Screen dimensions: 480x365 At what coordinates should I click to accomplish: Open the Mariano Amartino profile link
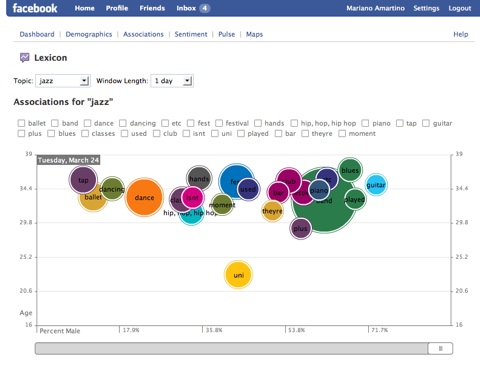click(x=375, y=8)
